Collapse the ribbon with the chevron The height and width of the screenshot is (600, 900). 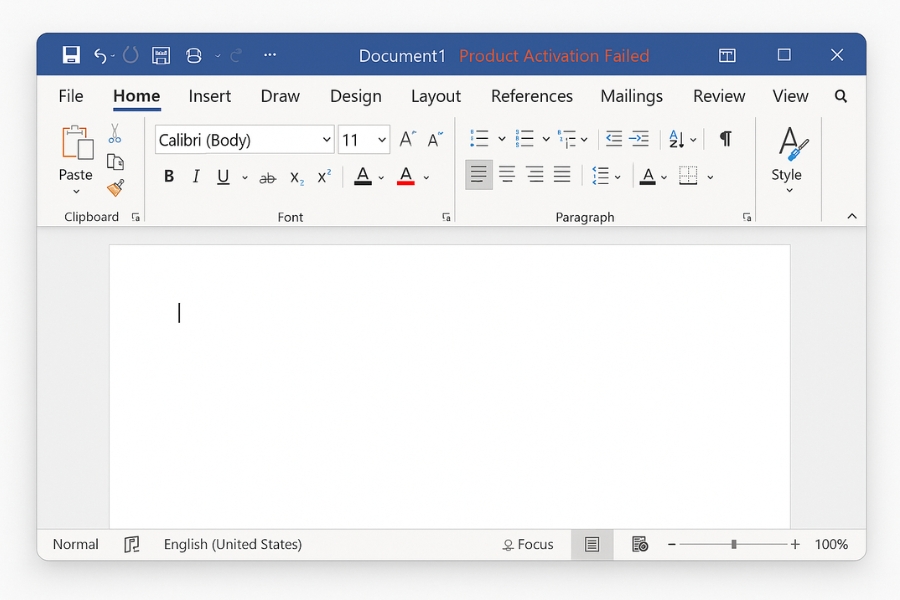[x=852, y=216]
